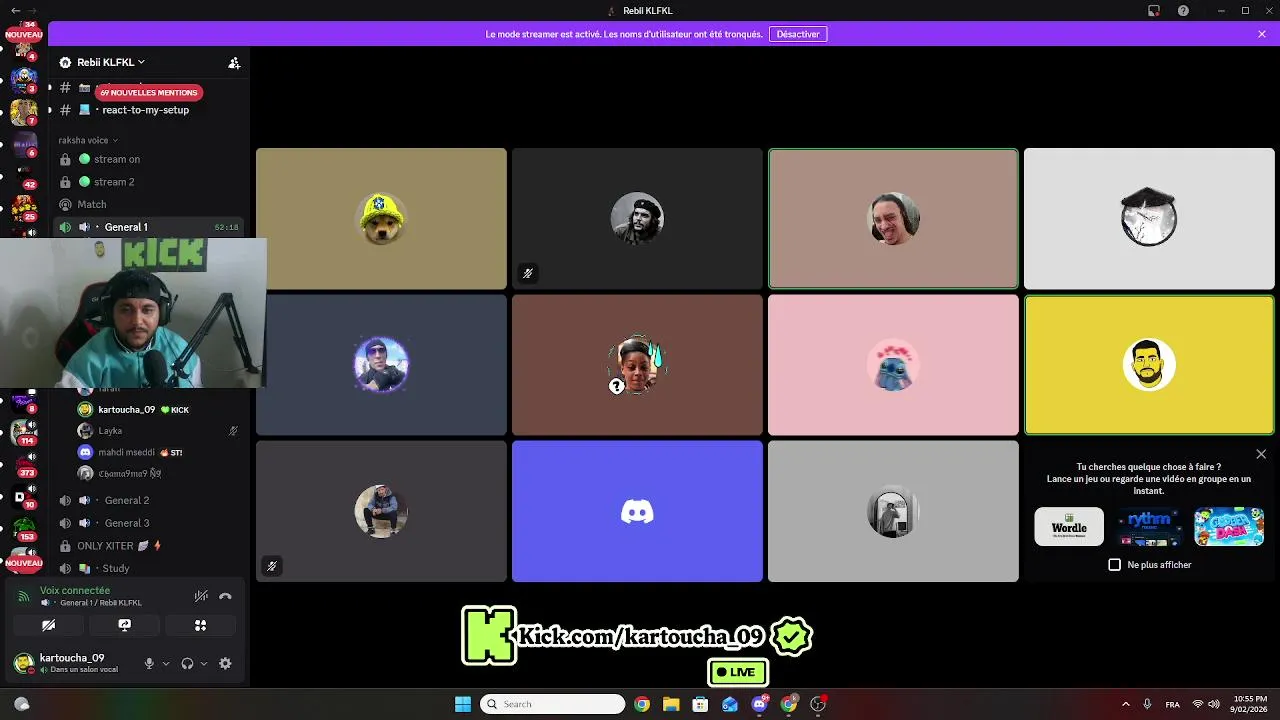Turn on camera in voice panel
Image resolution: width=1280 pixels, height=720 pixels.
point(48,625)
